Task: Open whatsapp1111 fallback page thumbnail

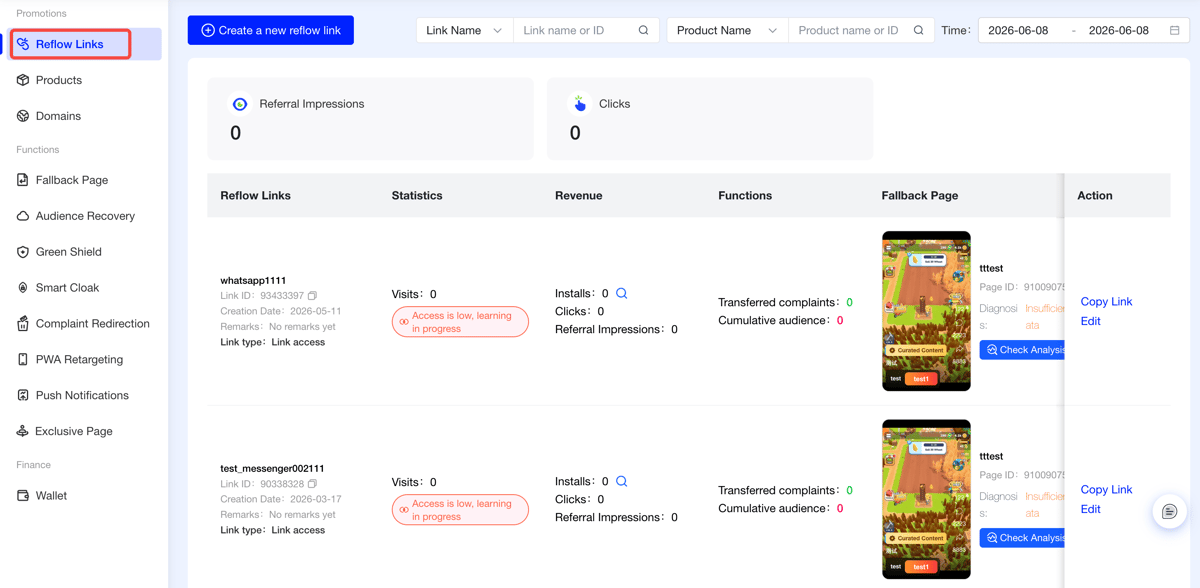Action: point(926,311)
